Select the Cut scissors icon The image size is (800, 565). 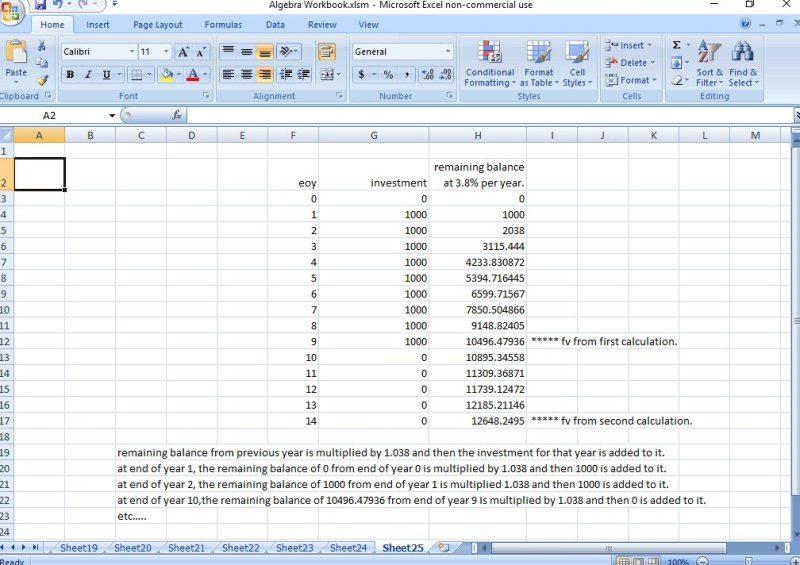[x=42, y=46]
